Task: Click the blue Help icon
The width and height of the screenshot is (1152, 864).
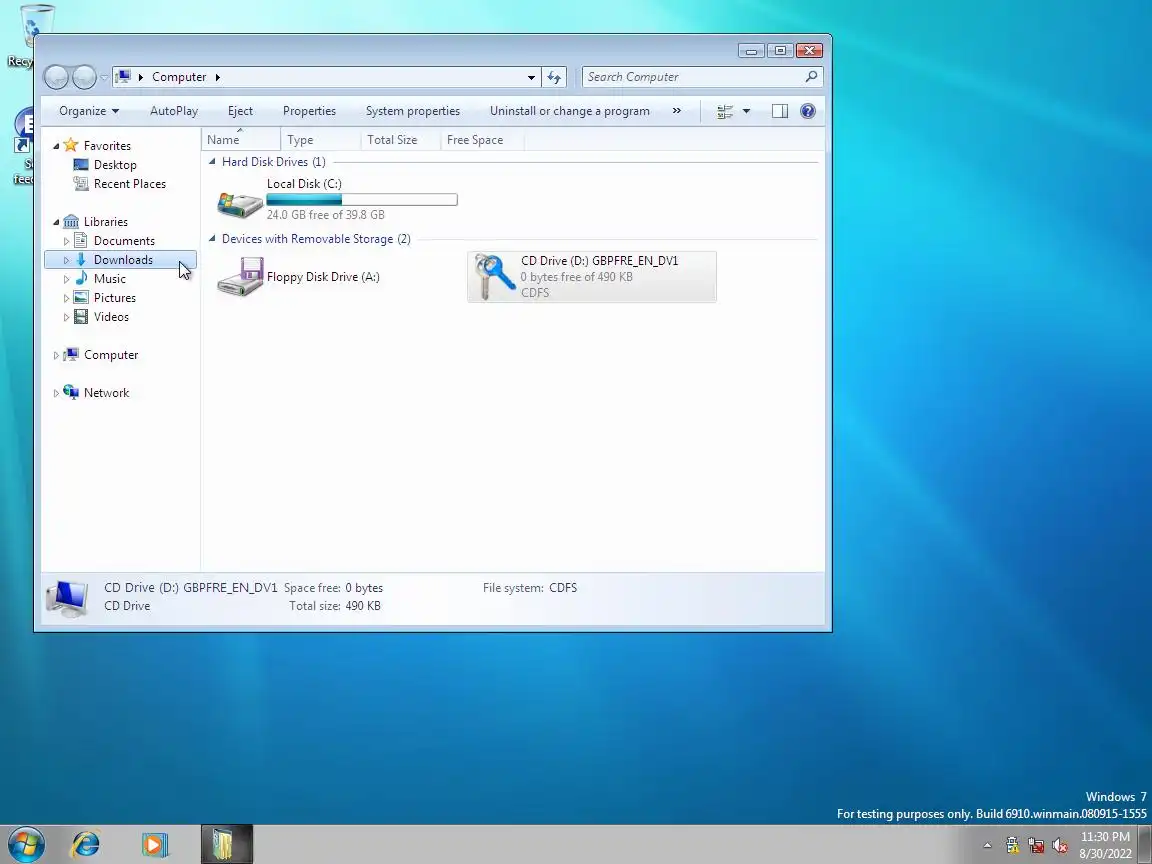Action: point(807,111)
